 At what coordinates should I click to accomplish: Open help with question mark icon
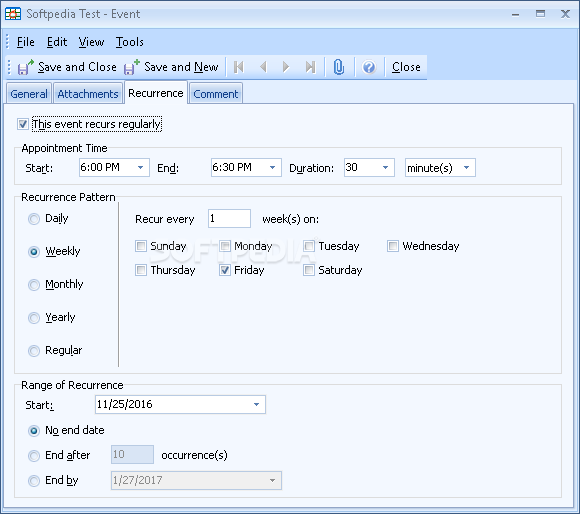tap(369, 67)
